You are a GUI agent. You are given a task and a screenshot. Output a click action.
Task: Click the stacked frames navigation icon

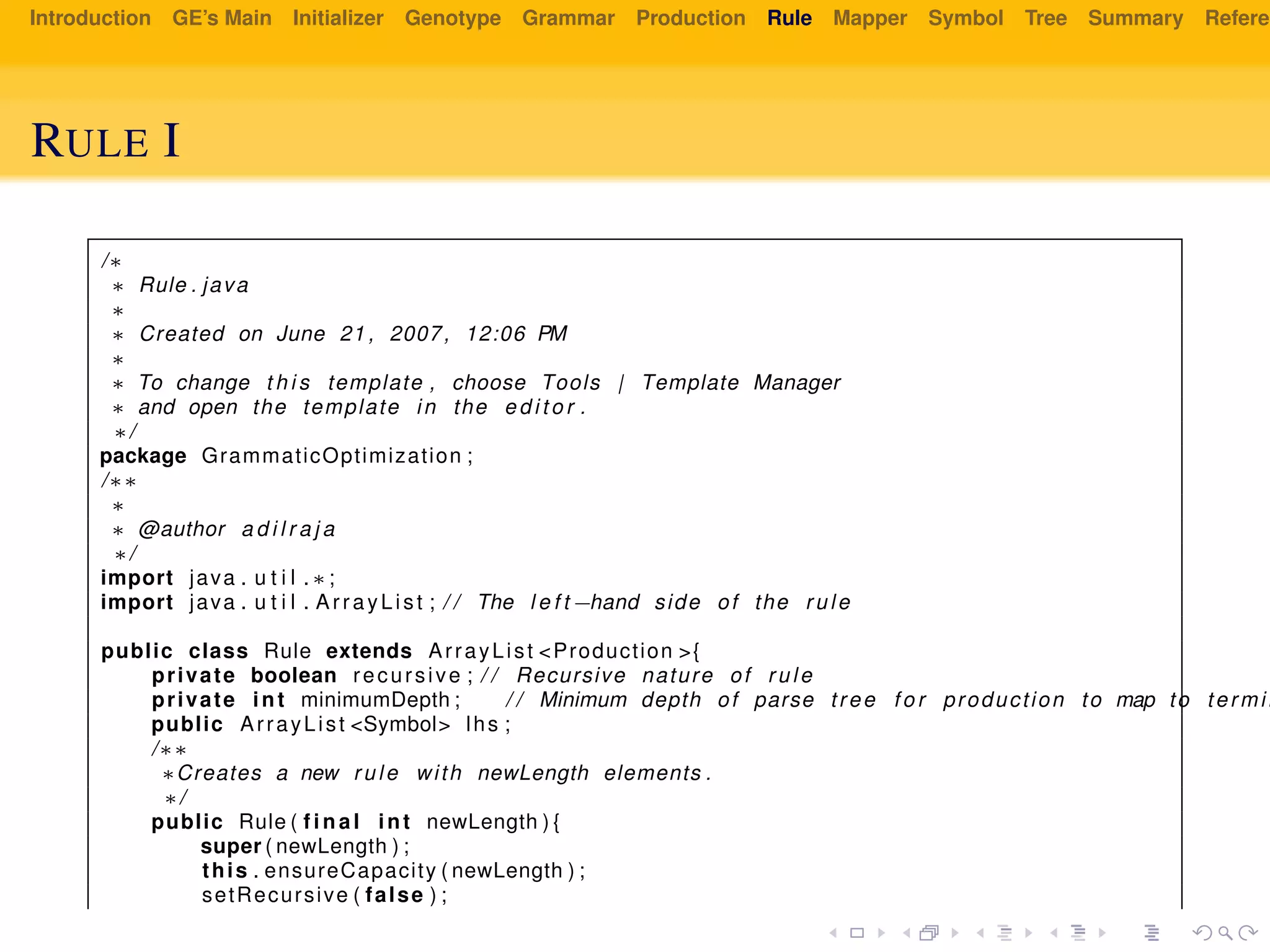(930, 933)
